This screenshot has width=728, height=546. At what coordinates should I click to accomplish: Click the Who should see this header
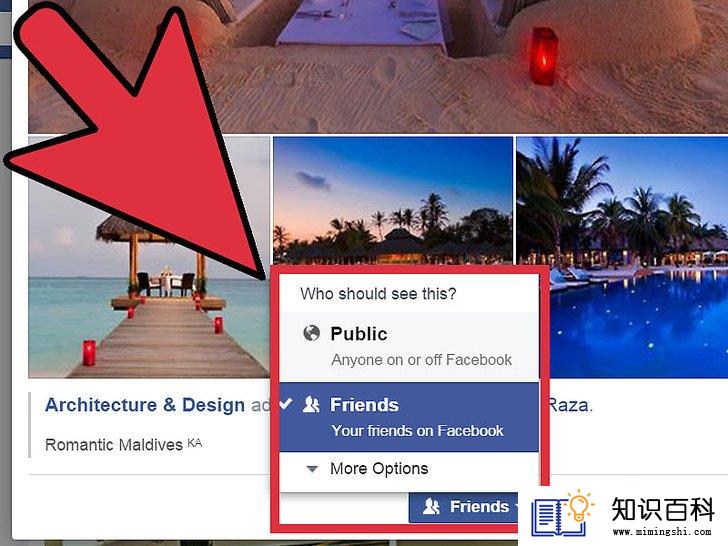[378, 293]
